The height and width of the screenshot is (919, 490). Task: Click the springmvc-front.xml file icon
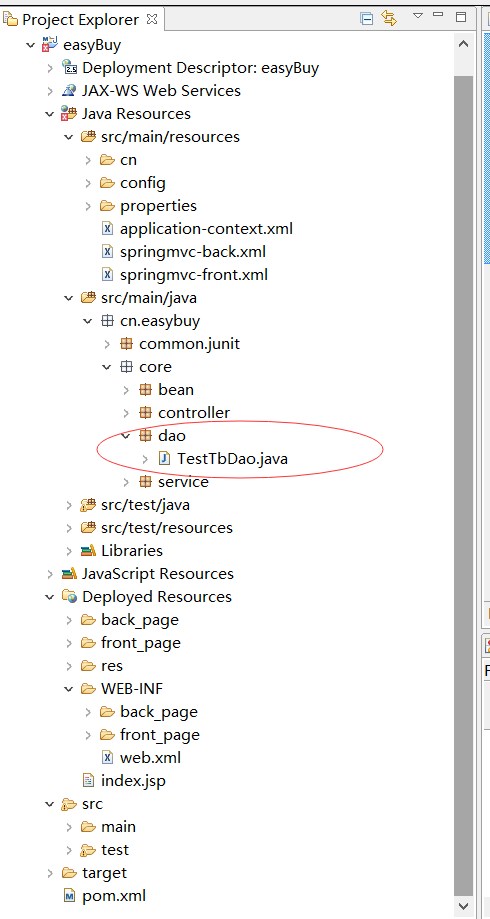pyautogui.click(x=107, y=274)
